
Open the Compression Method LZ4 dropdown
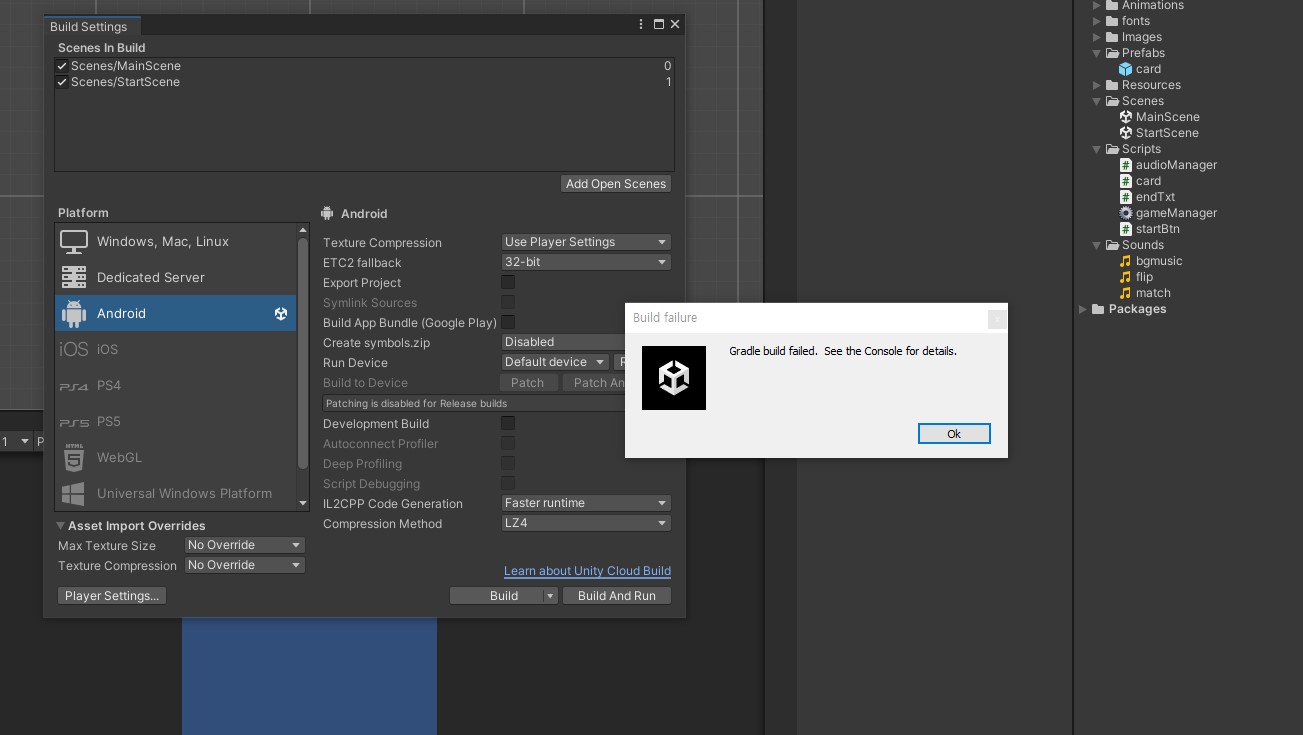[585, 523]
